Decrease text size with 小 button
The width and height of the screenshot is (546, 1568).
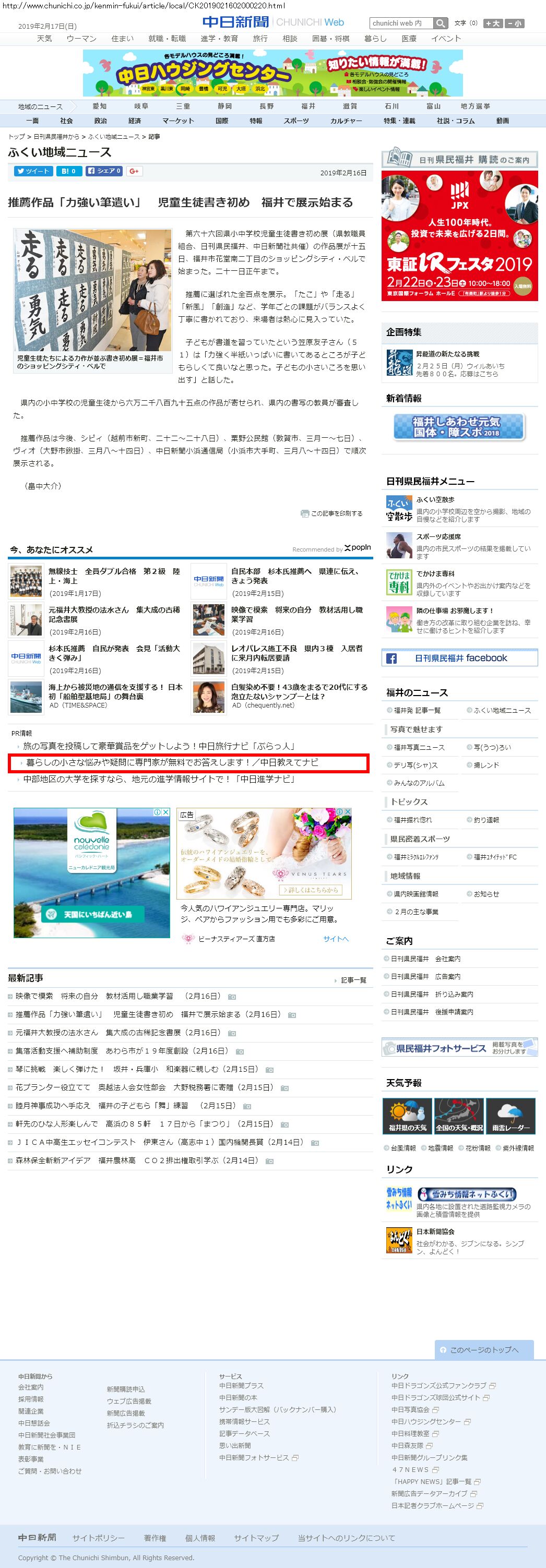(x=514, y=23)
